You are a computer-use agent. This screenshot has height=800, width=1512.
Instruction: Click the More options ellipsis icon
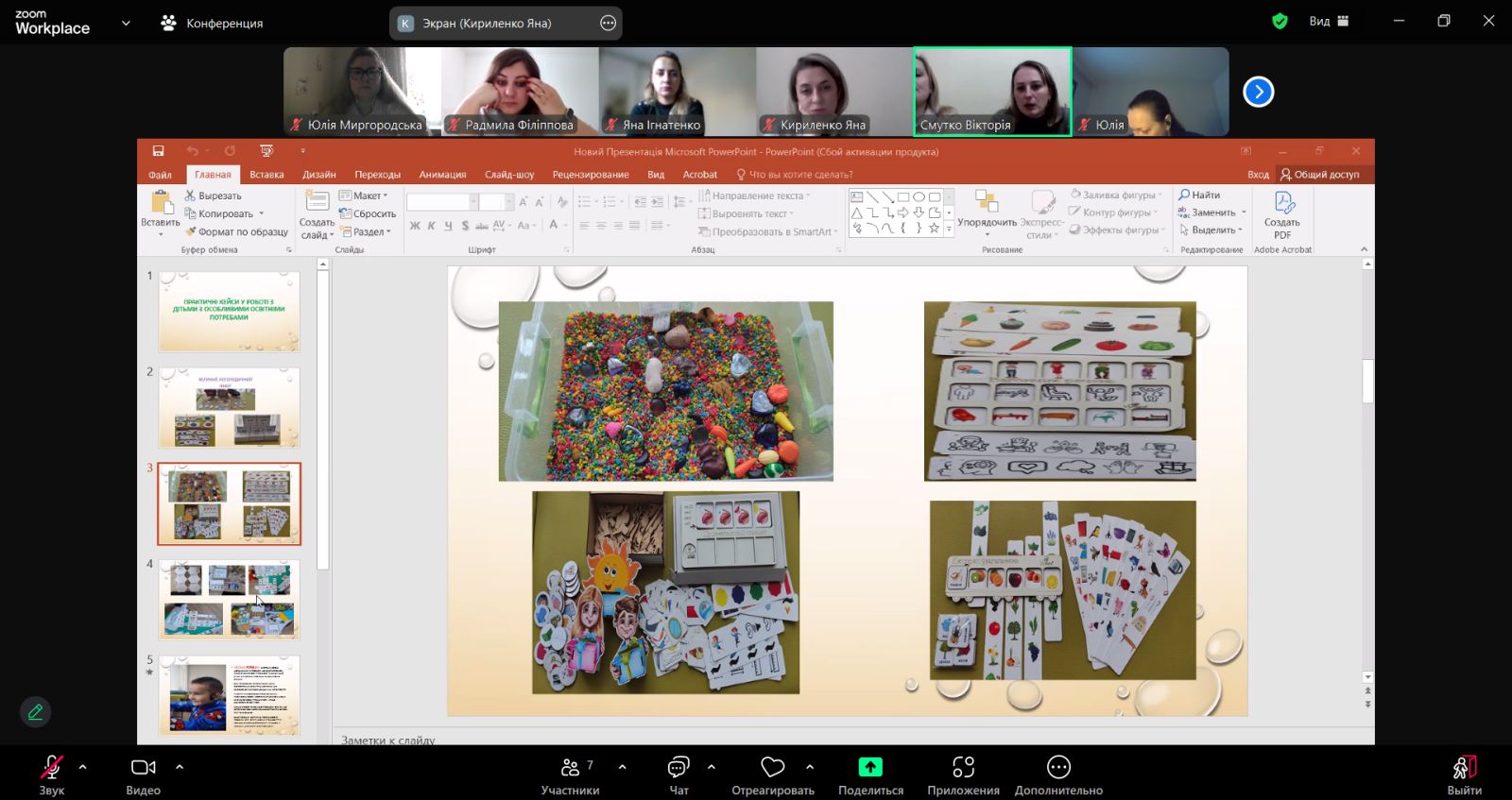pyautogui.click(x=1058, y=767)
